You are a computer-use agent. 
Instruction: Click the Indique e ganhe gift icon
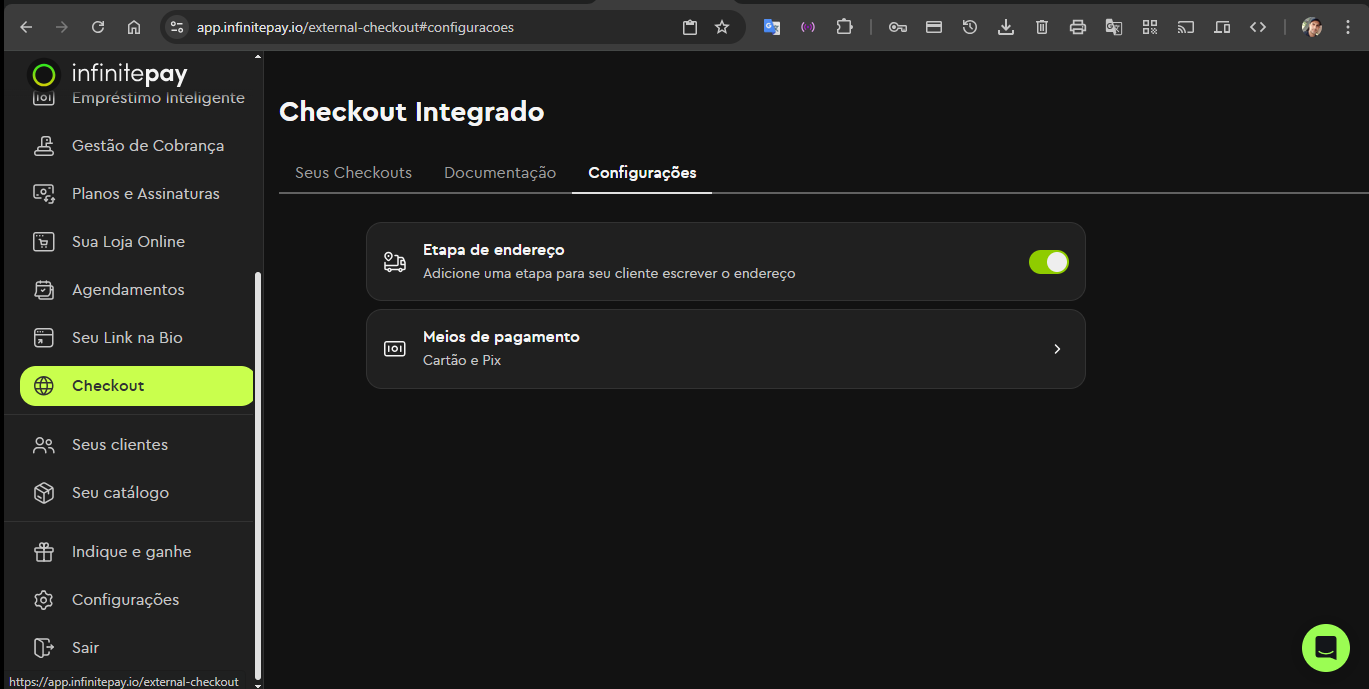click(x=44, y=552)
